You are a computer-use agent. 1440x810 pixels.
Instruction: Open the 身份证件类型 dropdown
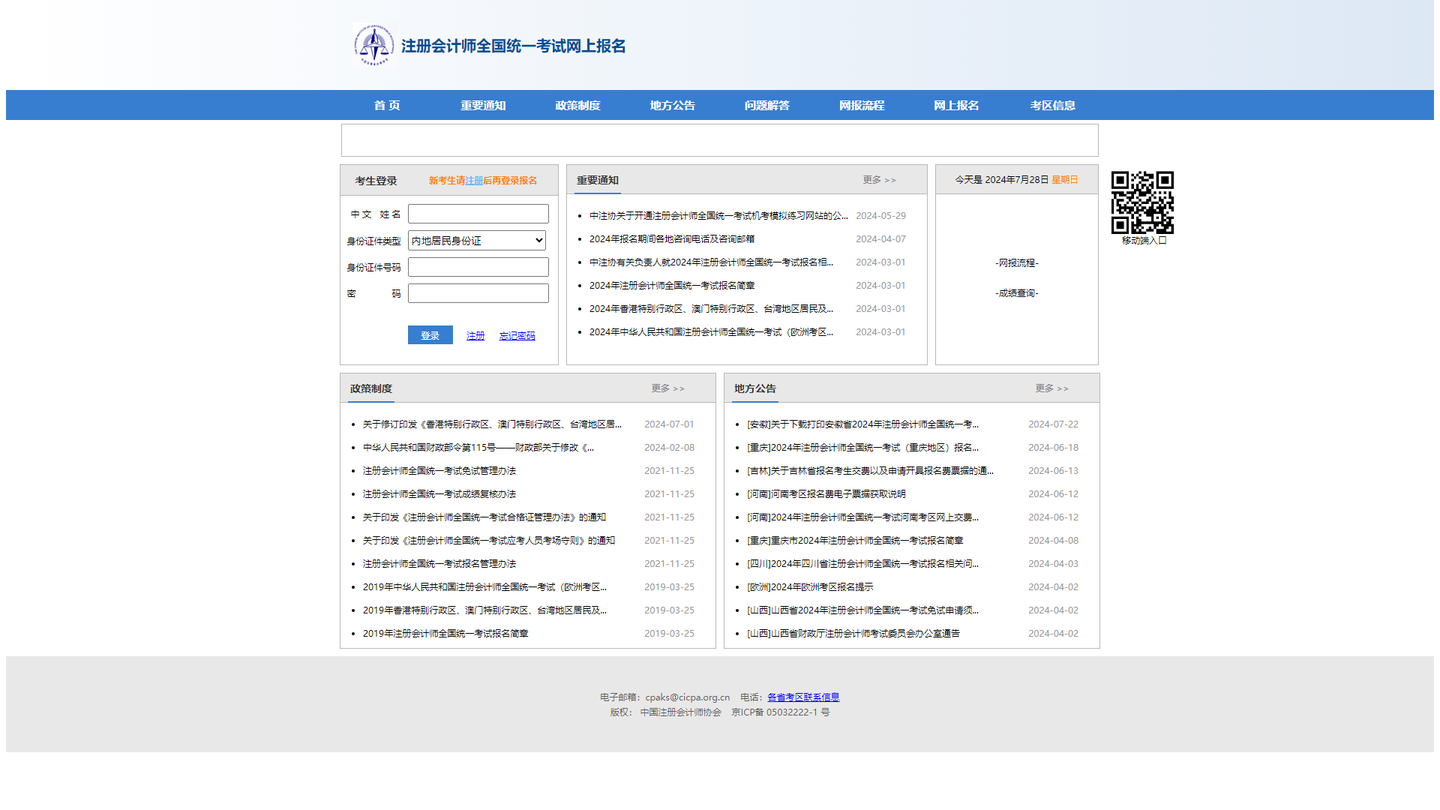pos(477,240)
